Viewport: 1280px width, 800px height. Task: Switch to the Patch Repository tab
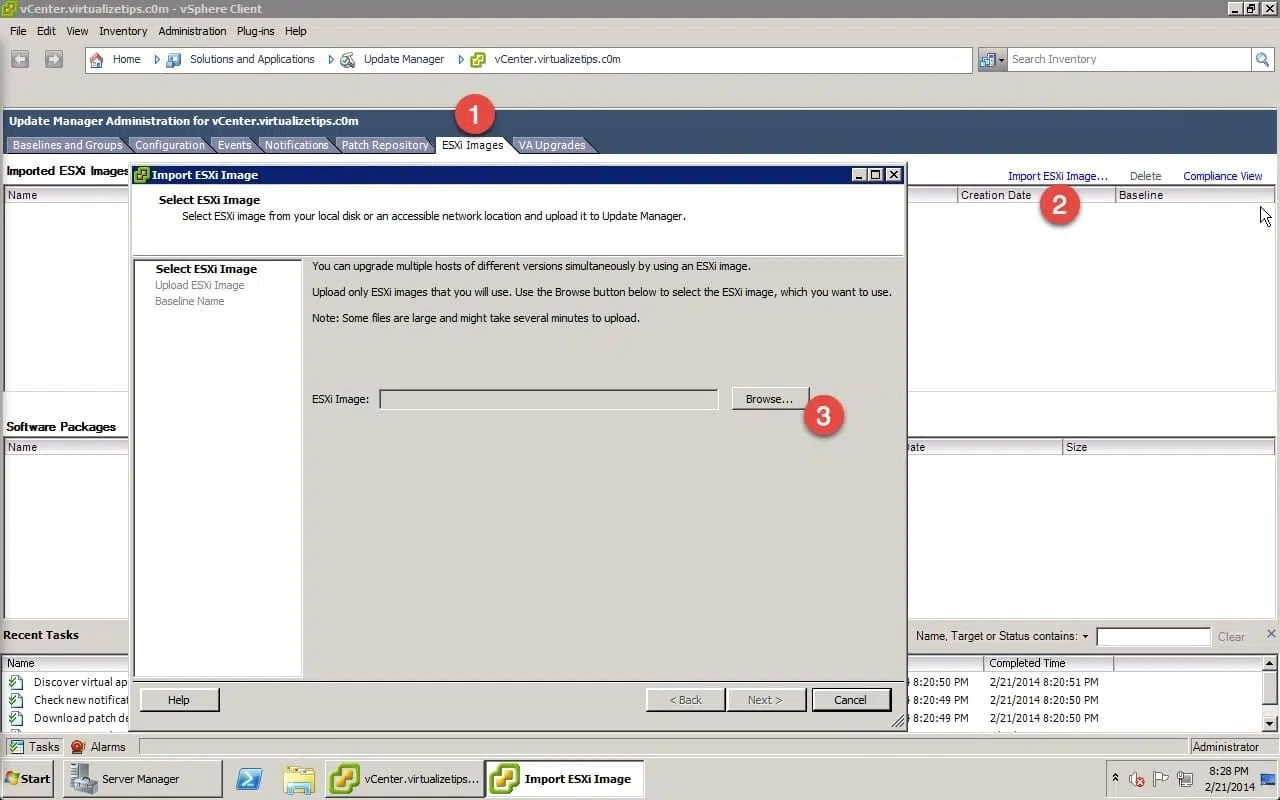pos(385,145)
